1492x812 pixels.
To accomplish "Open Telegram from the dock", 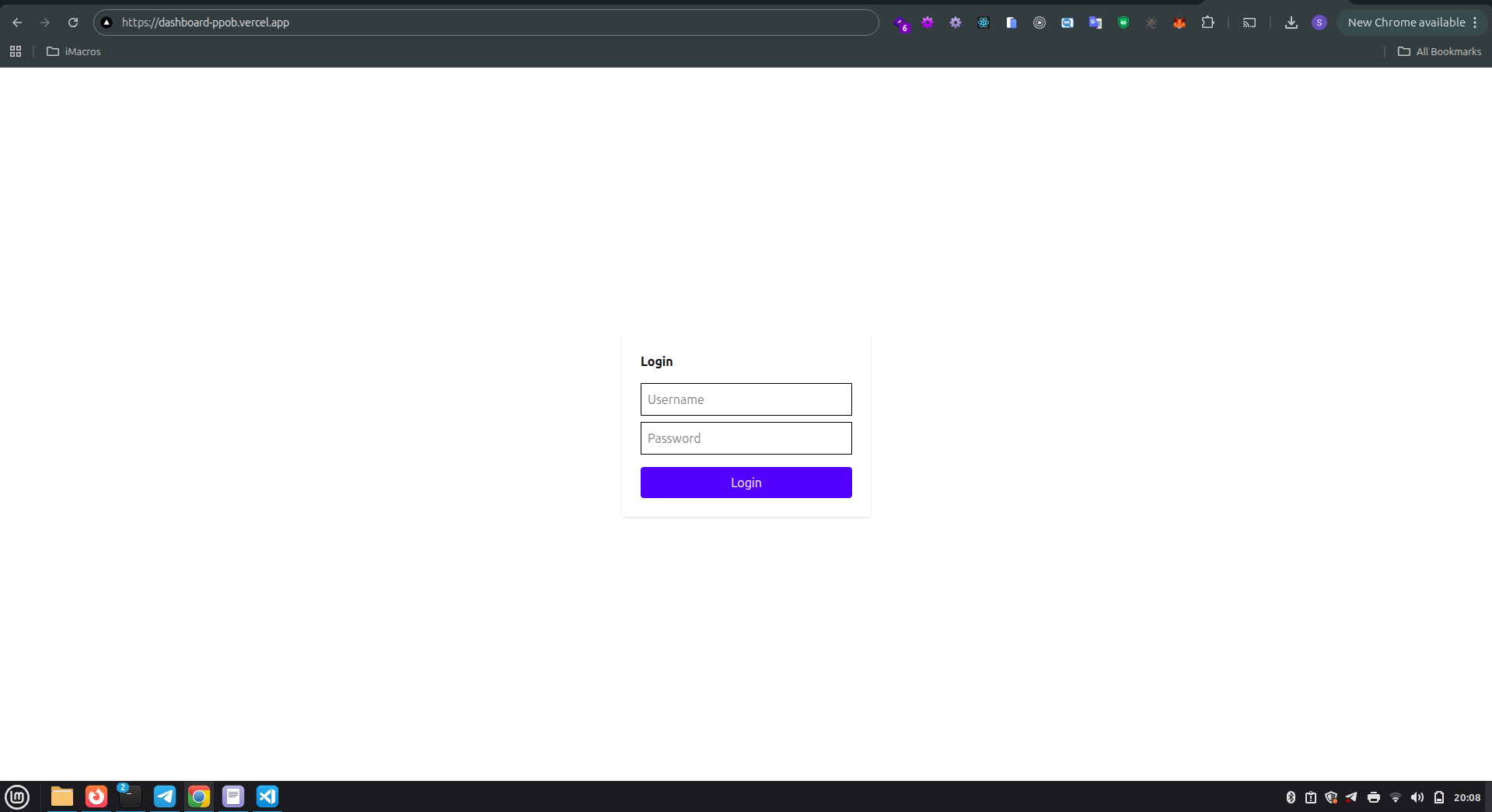I will [x=164, y=796].
